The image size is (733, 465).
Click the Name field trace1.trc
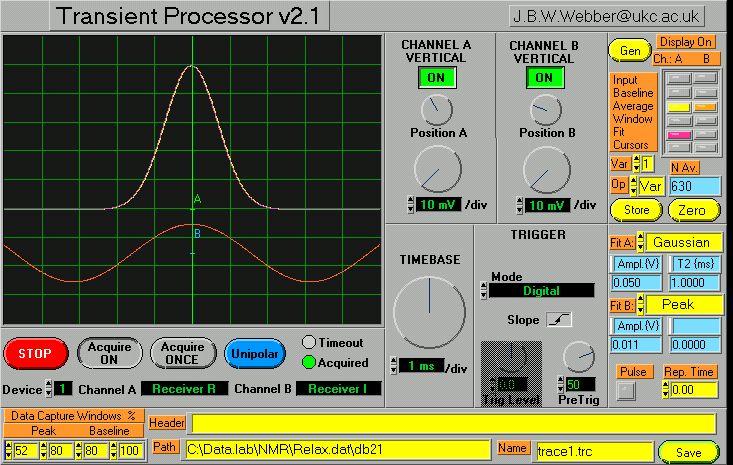[595, 451]
